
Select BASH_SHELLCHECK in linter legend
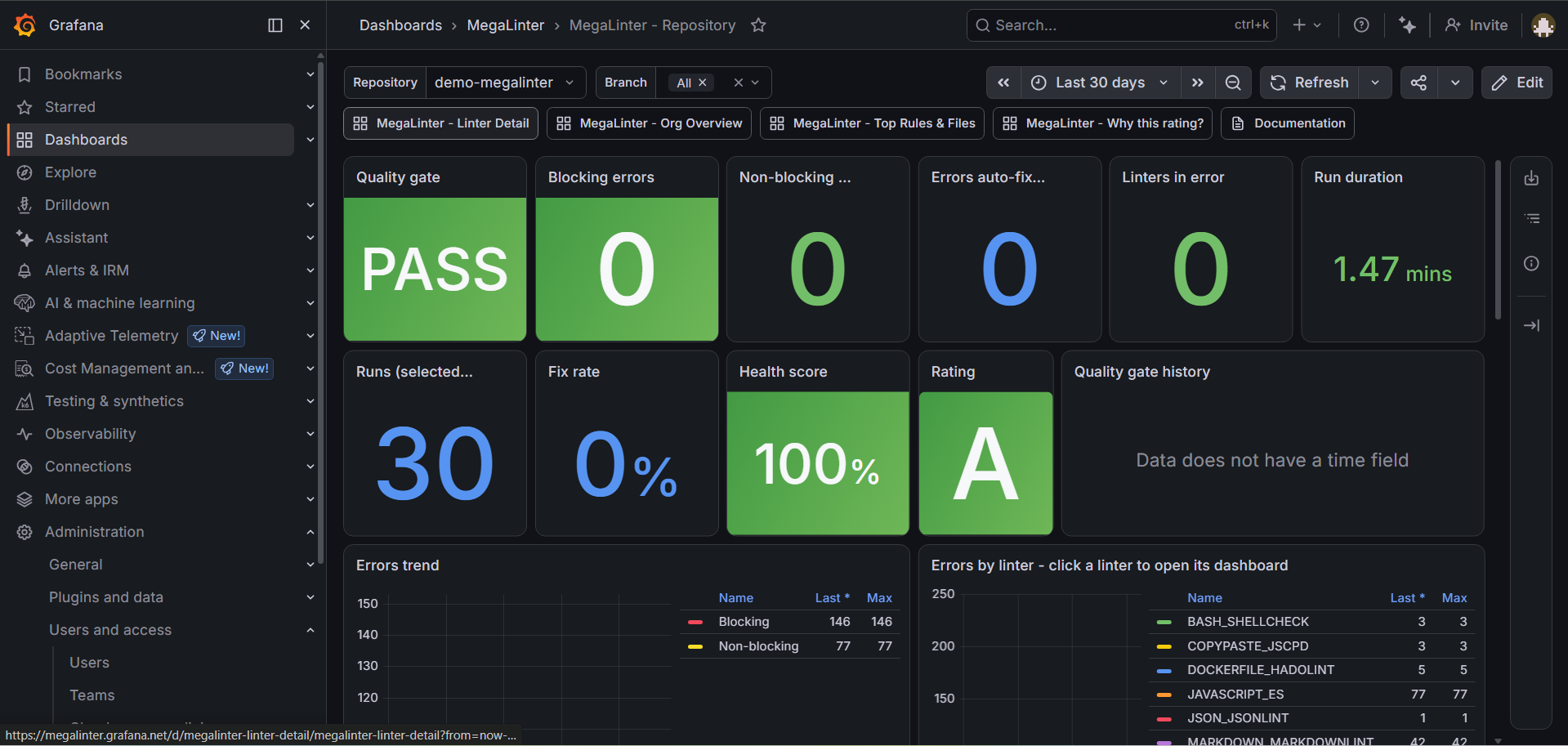point(1248,622)
